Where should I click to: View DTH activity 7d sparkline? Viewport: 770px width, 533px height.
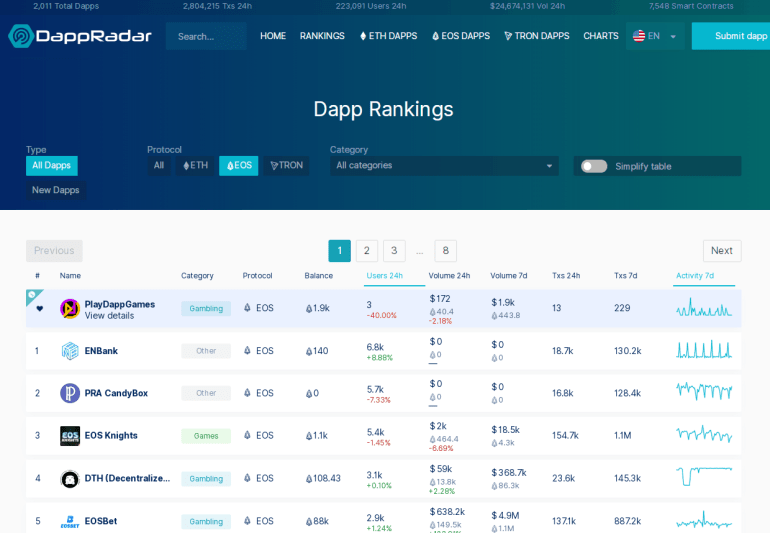click(704, 476)
